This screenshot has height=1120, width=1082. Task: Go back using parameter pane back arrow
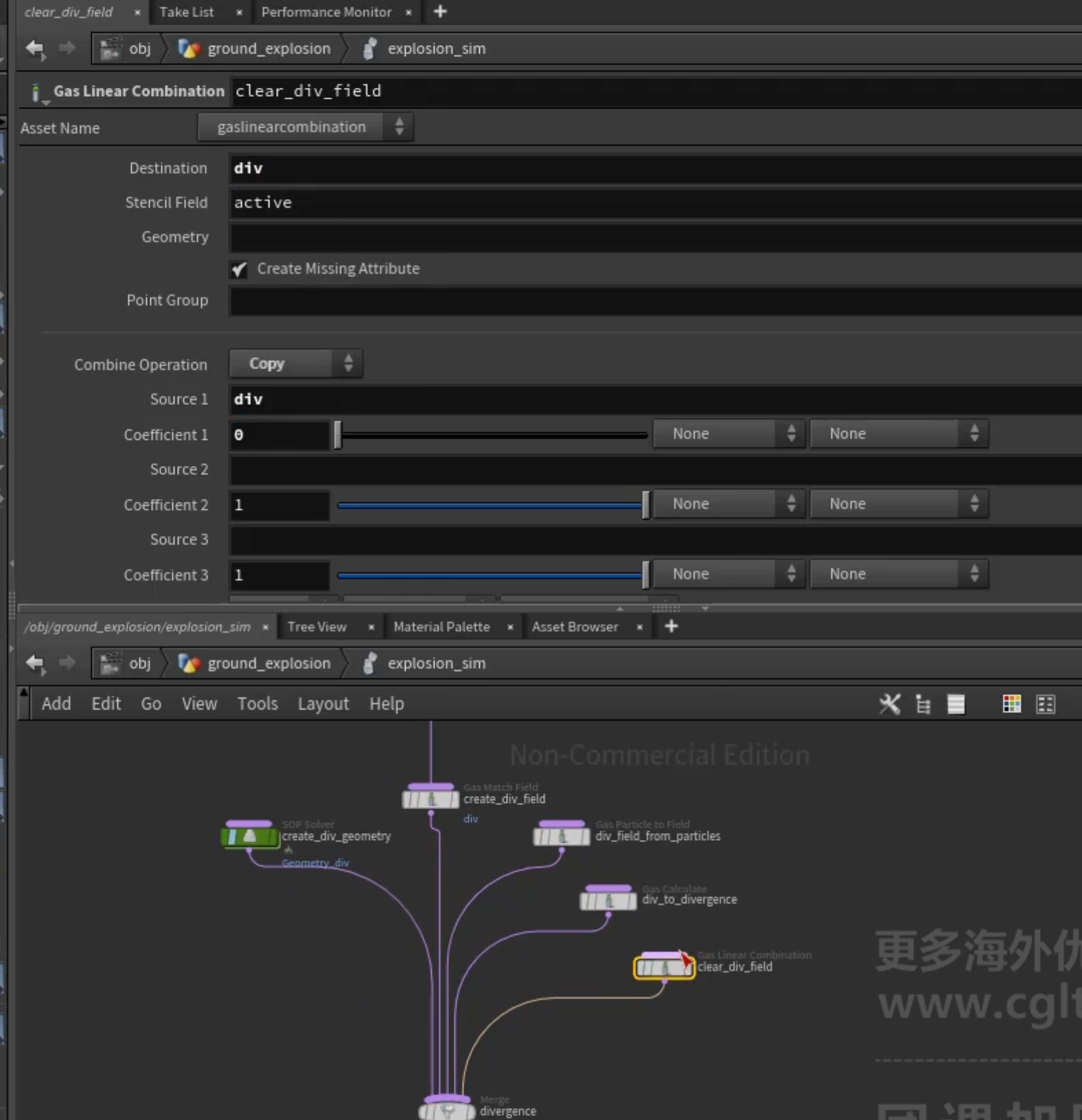coord(35,49)
